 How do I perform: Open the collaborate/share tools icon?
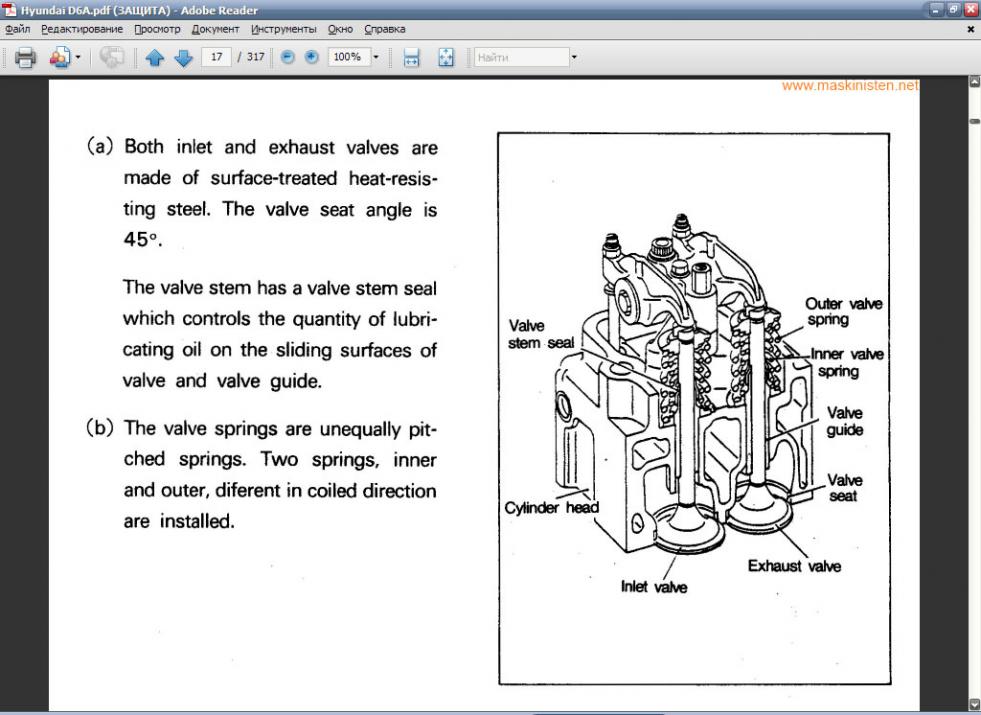tap(59, 58)
